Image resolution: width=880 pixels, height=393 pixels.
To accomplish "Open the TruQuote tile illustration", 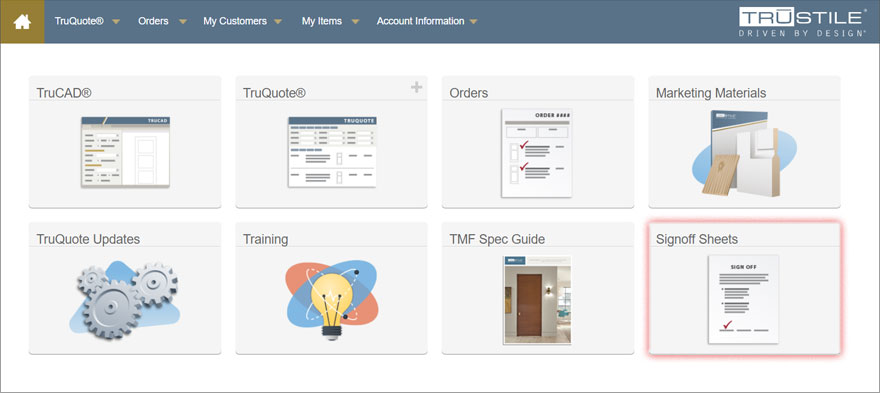I will point(332,152).
